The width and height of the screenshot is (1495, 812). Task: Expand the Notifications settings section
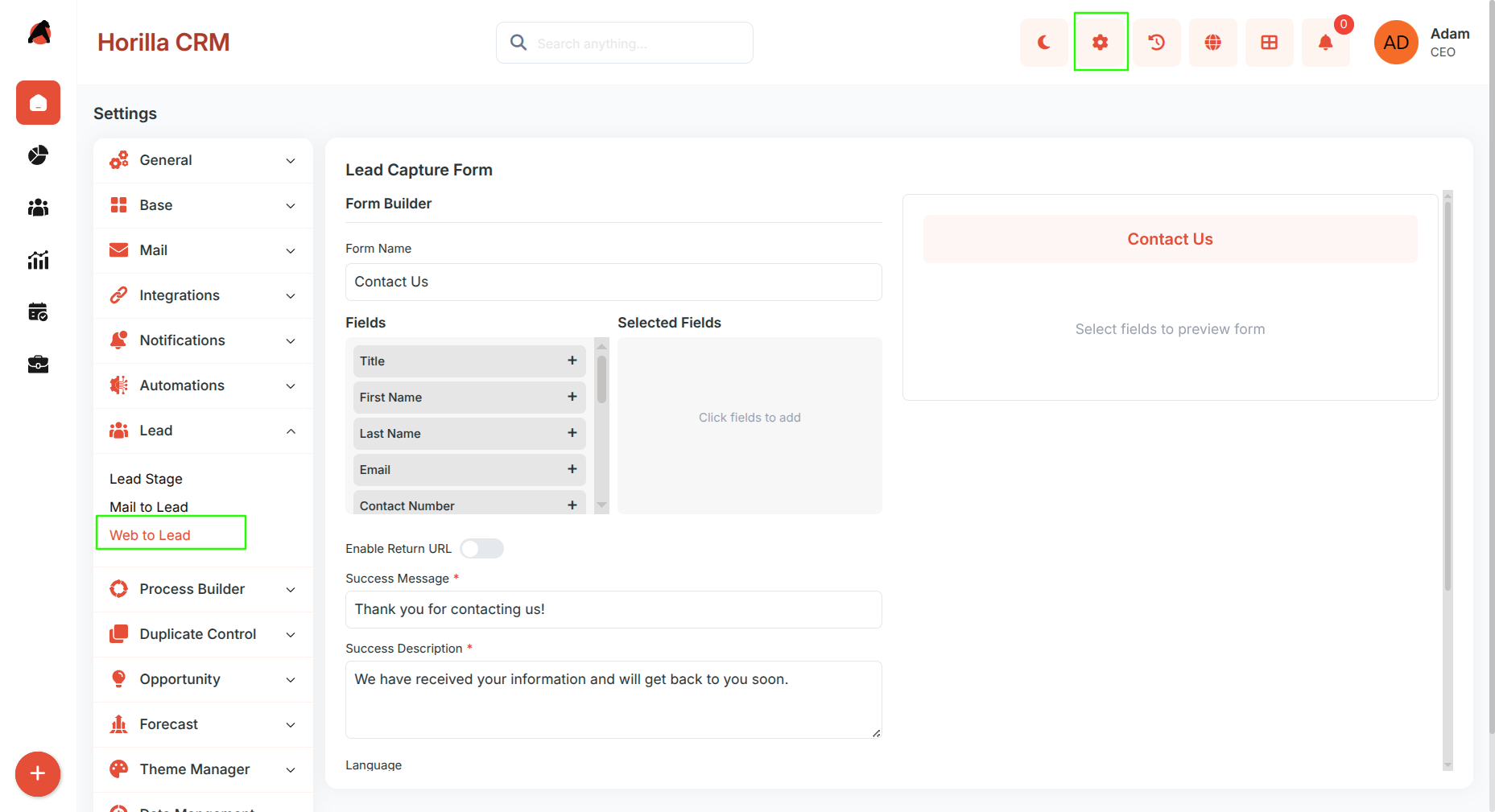(203, 340)
